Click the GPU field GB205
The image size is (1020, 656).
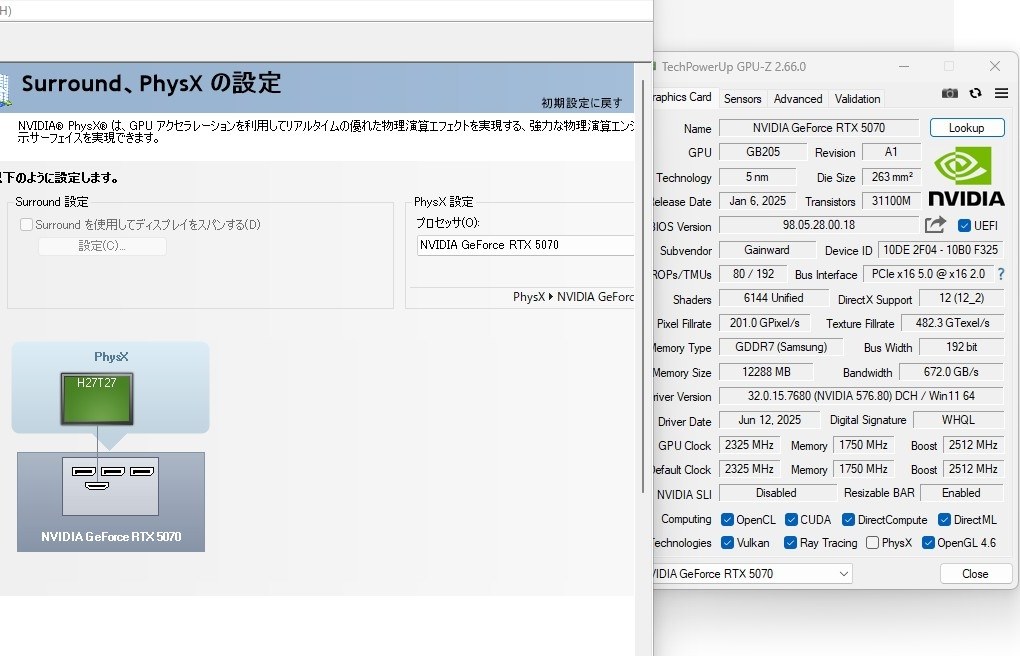pos(763,152)
